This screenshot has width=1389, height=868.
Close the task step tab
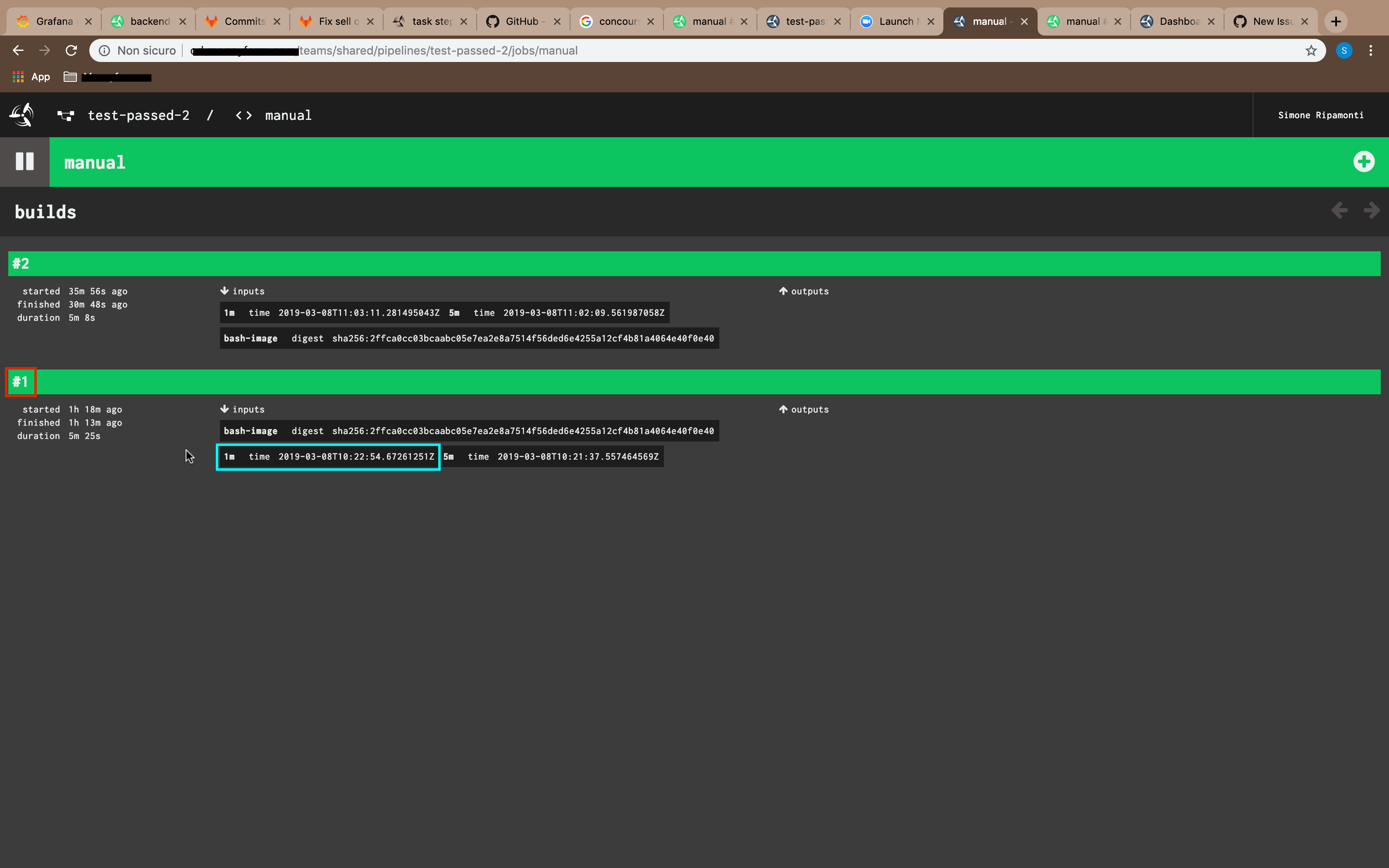coord(464,21)
